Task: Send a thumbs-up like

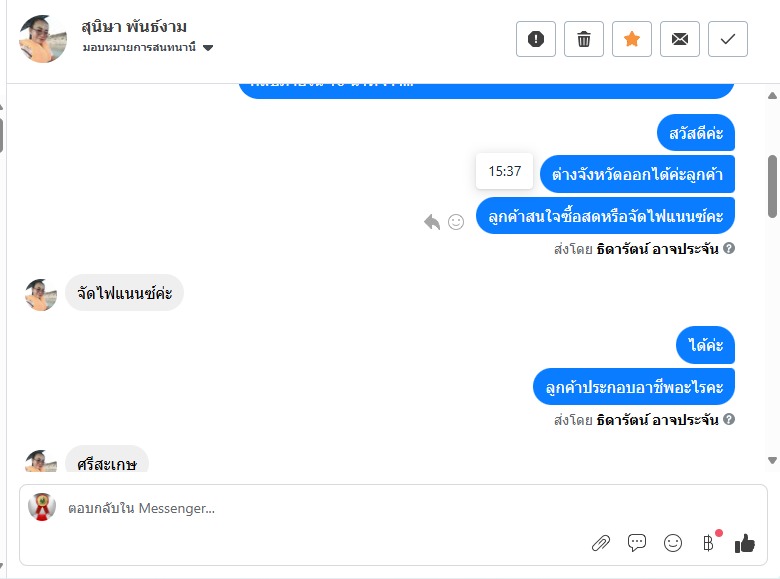Action: pos(745,543)
